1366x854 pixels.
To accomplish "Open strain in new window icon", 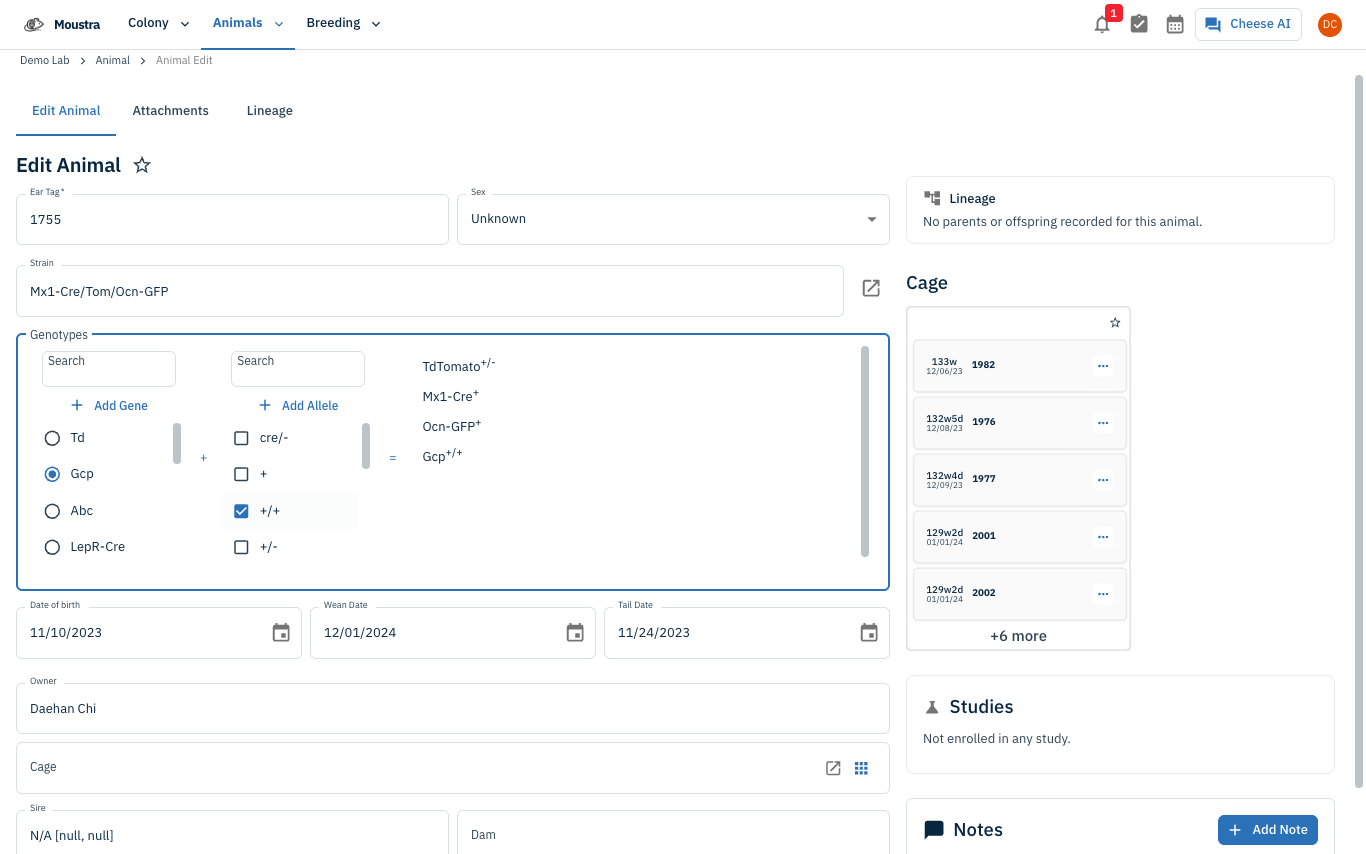I will [x=871, y=288].
